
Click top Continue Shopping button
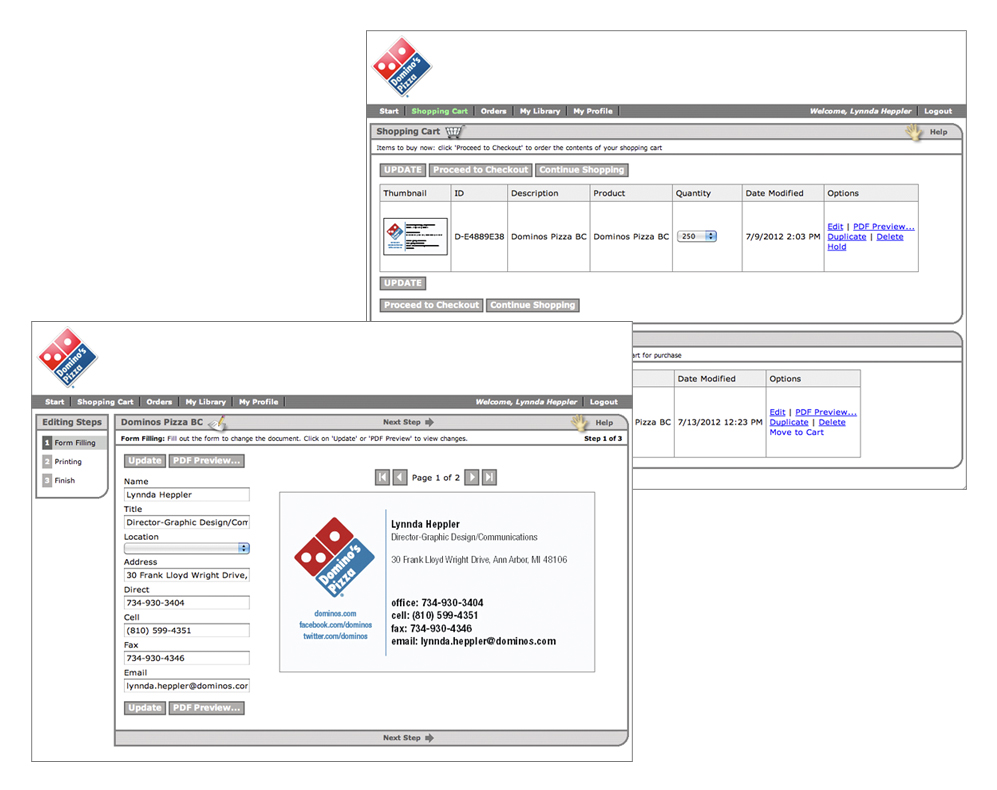tap(582, 170)
